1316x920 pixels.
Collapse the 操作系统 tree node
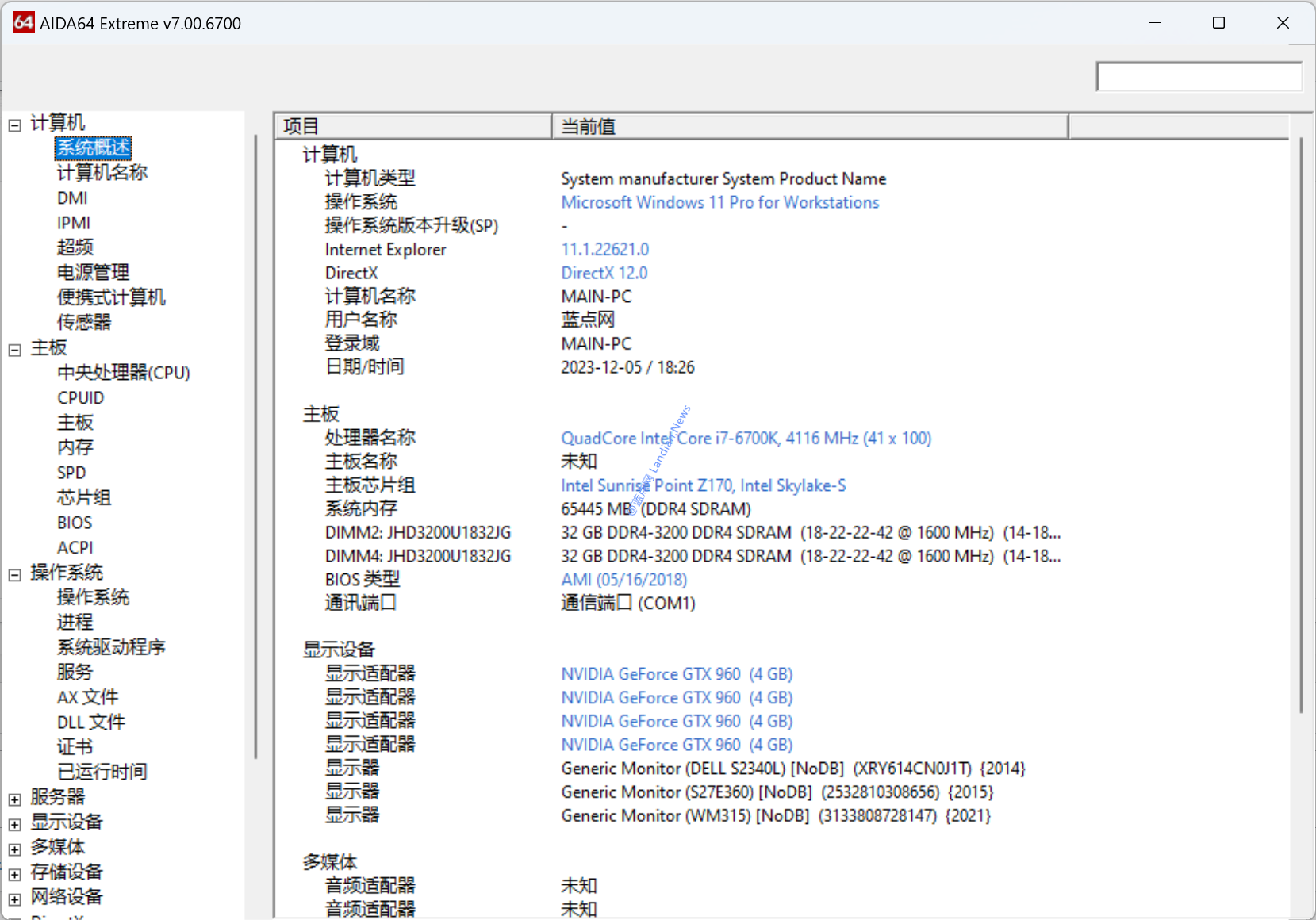coord(14,575)
